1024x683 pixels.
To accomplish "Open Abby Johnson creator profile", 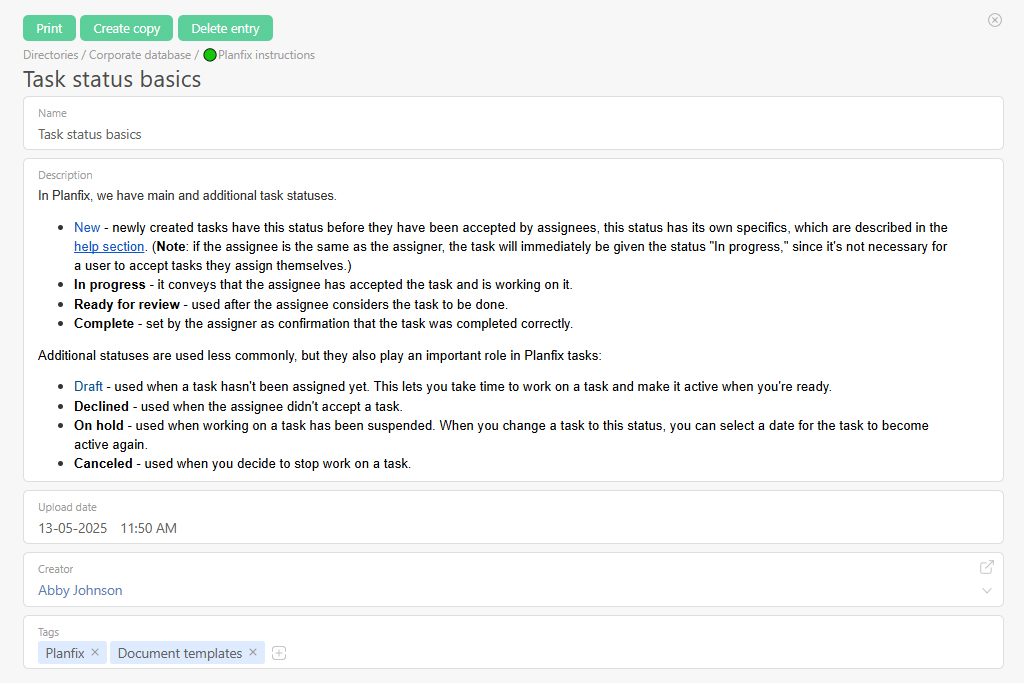I will 80,590.
